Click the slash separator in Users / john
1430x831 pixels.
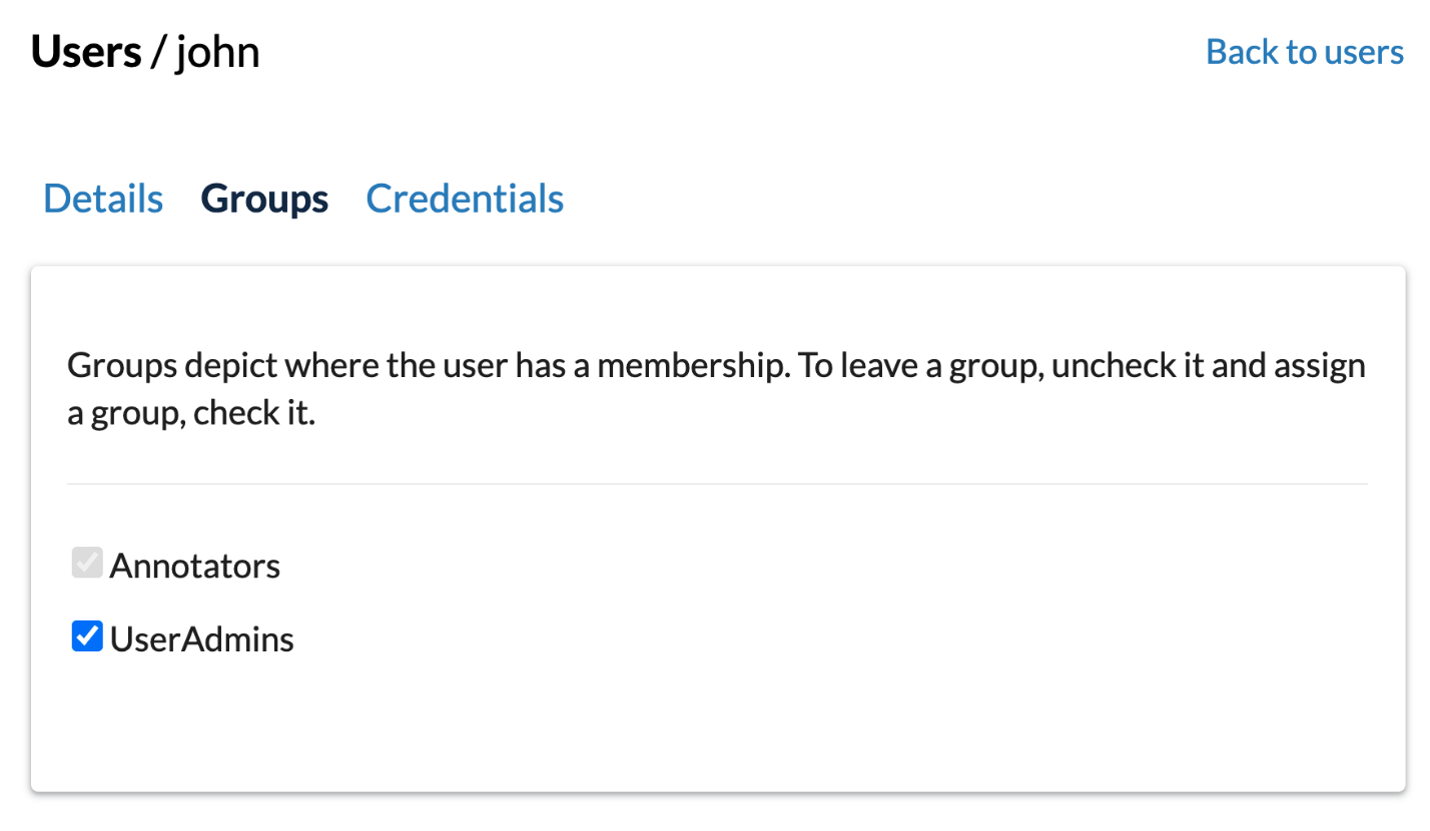click(x=158, y=52)
